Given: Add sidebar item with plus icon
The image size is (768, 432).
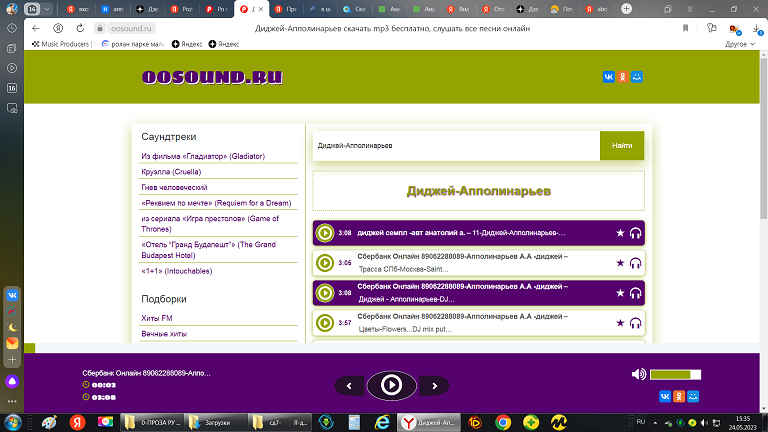Looking at the screenshot, I should tap(12, 360).
